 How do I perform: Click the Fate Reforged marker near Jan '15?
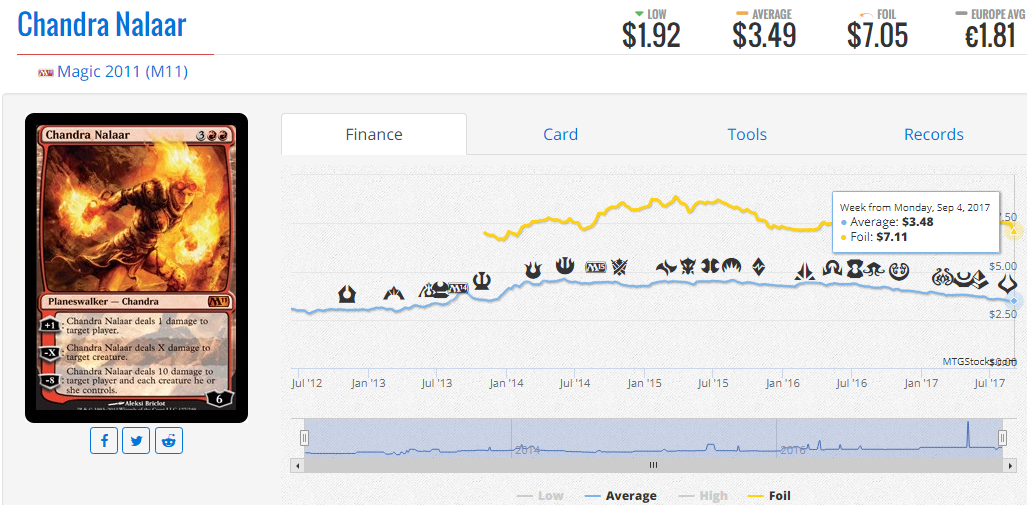coord(666,267)
